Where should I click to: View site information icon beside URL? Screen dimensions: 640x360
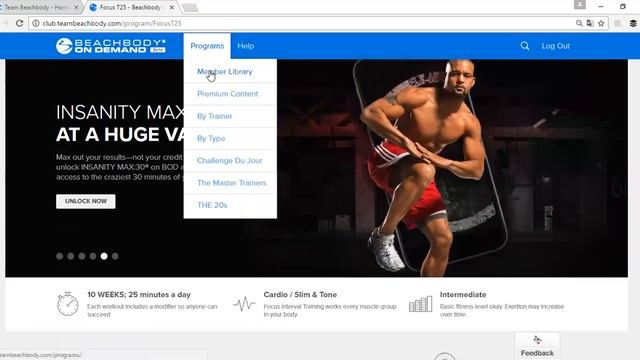click(x=36, y=23)
